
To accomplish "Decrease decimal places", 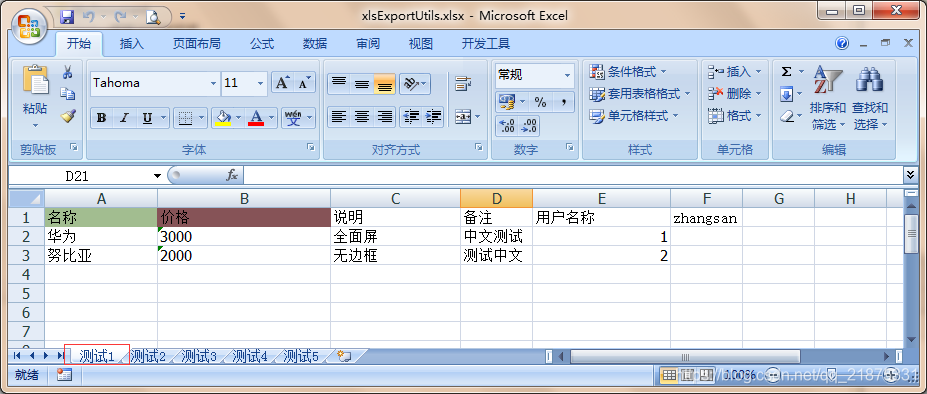I will [529, 126].
